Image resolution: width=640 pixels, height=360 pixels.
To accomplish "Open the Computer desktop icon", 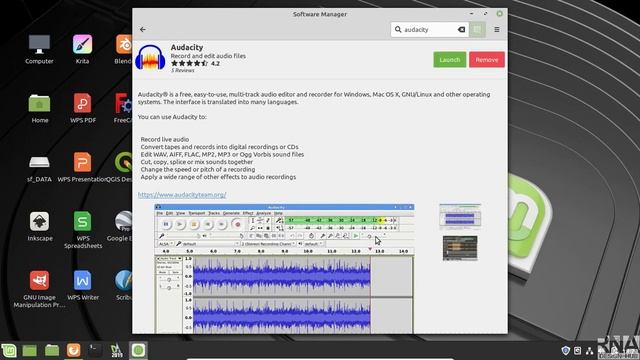I will coord(39,49).
